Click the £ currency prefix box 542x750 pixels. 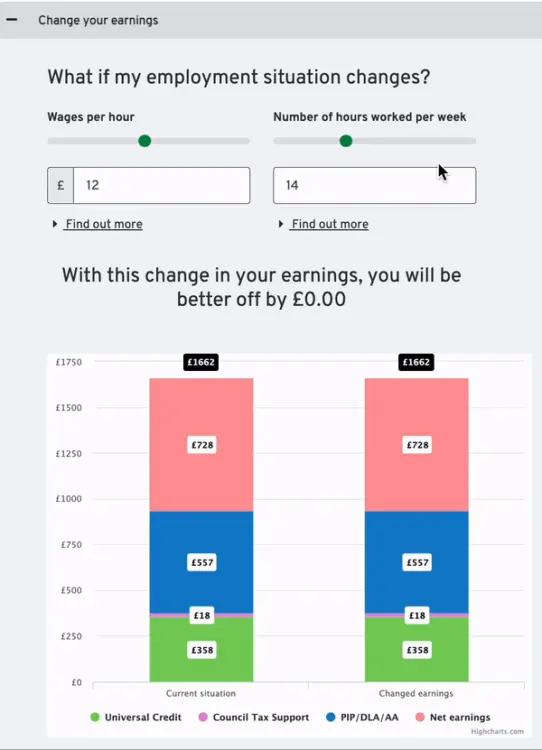click(x=61, y=185)
